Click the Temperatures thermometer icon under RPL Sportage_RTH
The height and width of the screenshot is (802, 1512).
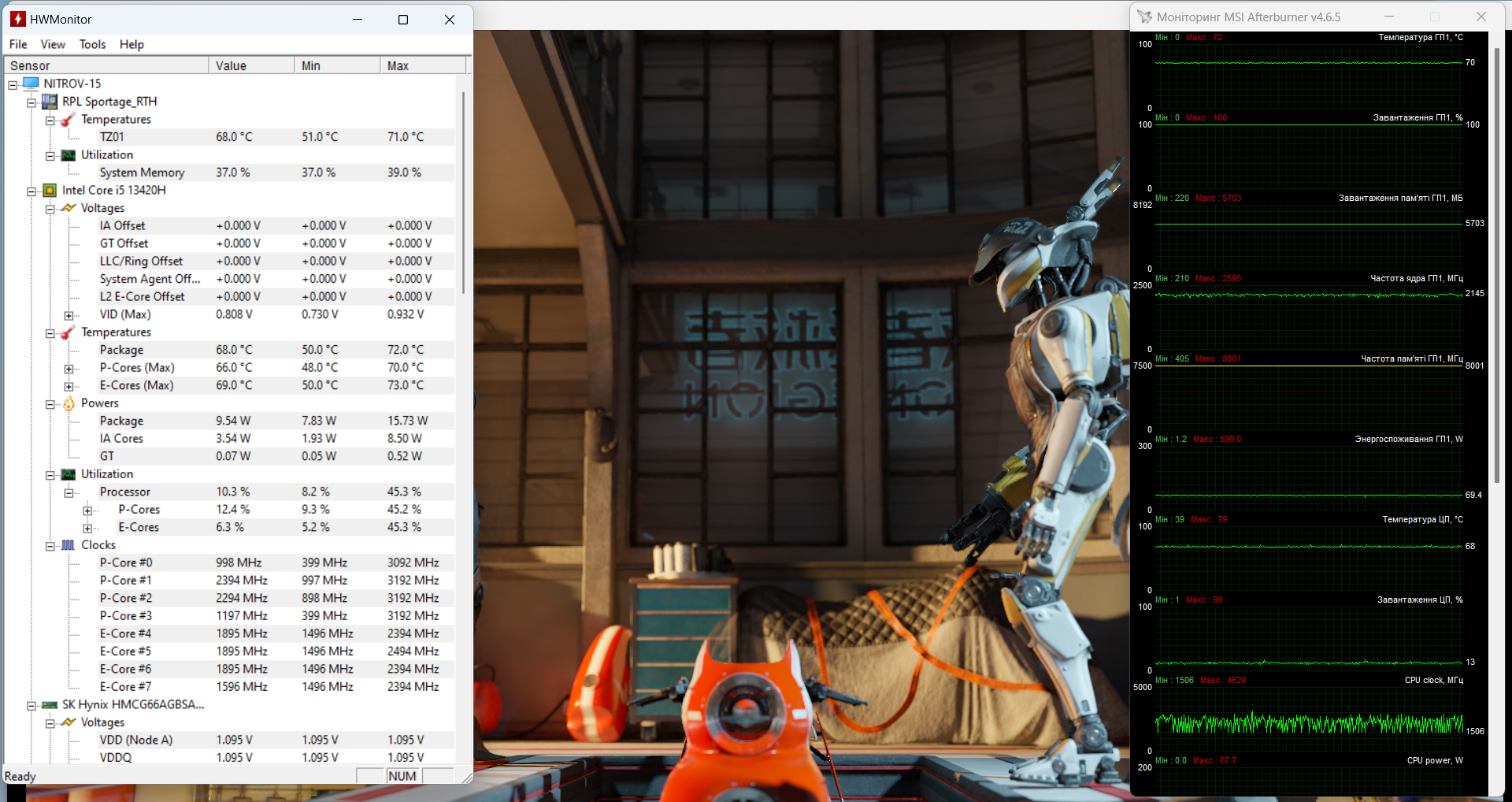click(69, 119)
